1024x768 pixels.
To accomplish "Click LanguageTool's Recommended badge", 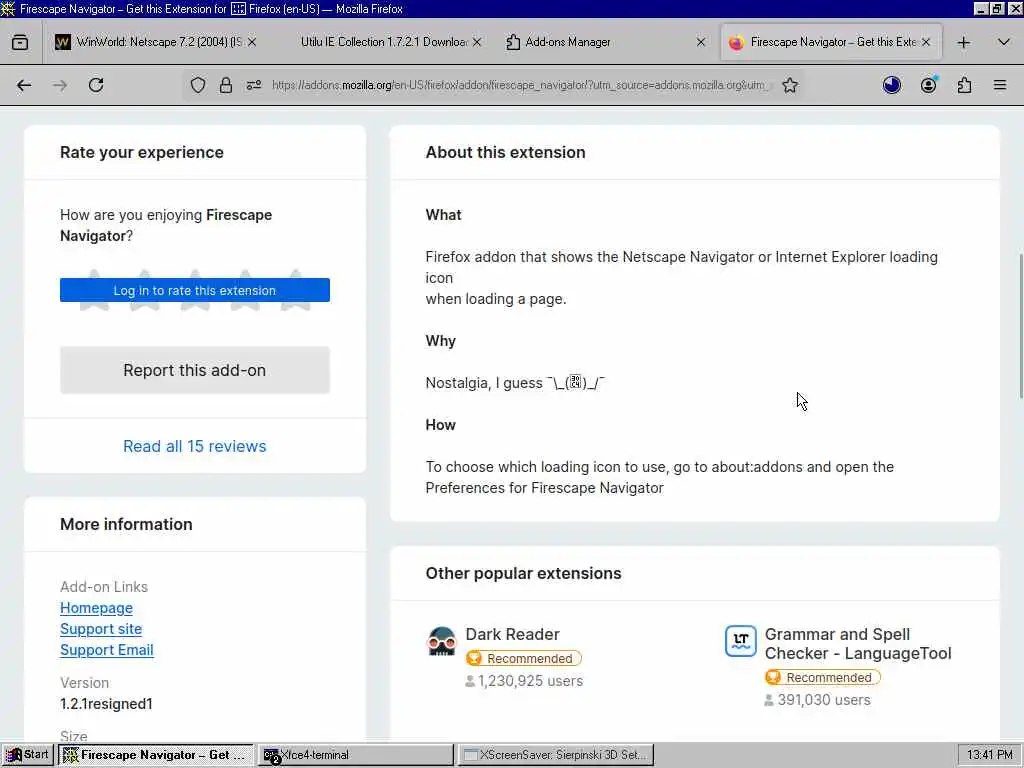I will [823, 677].
